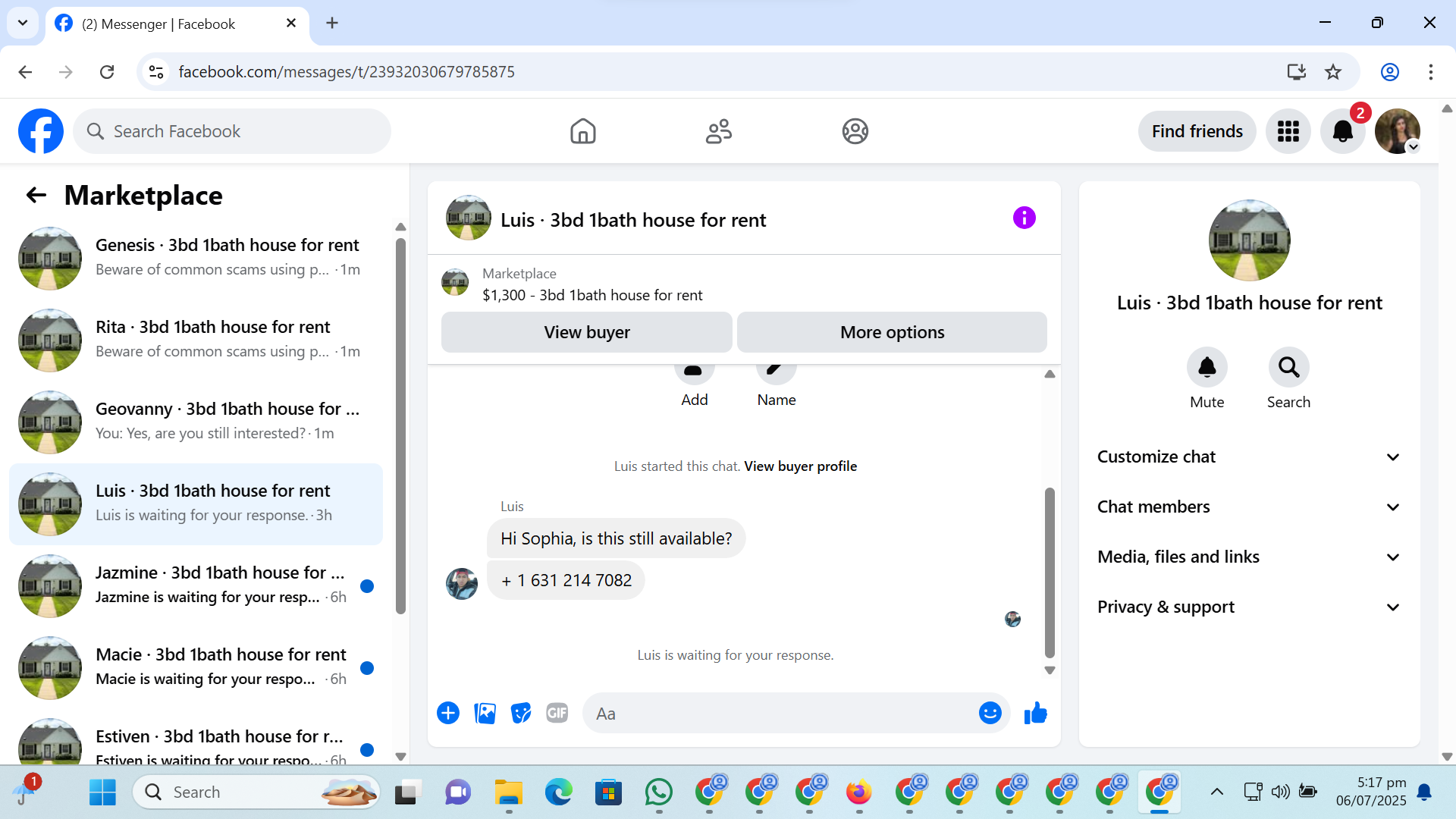This screenshot has height=819, width=1456.
Task: Open the Groups icon in top navigation
Action: tap(855, 131)
